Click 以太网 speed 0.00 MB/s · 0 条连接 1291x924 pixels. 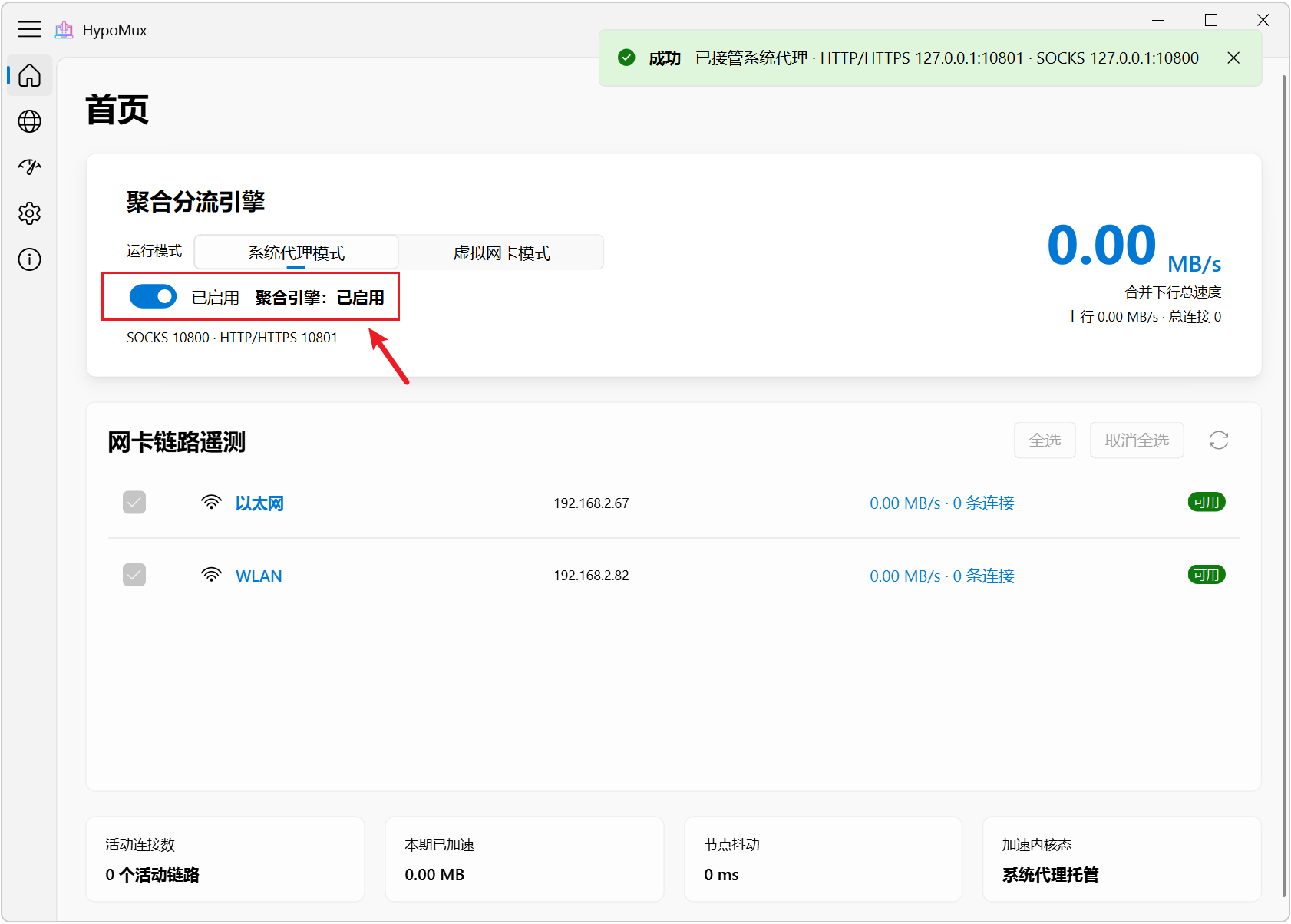942,503
